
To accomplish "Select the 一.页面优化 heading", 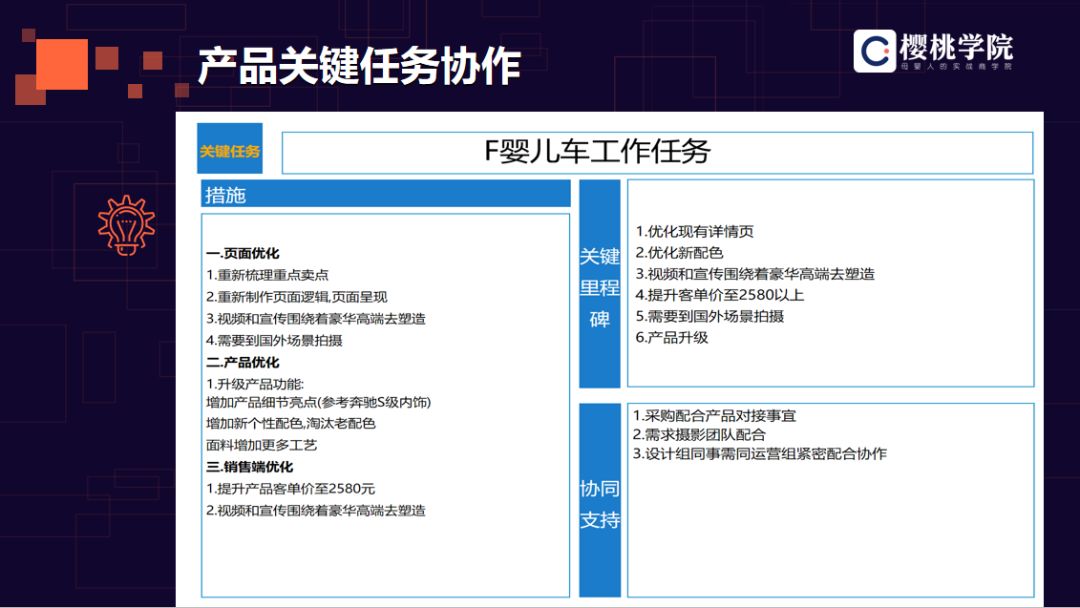I will 243,253.
